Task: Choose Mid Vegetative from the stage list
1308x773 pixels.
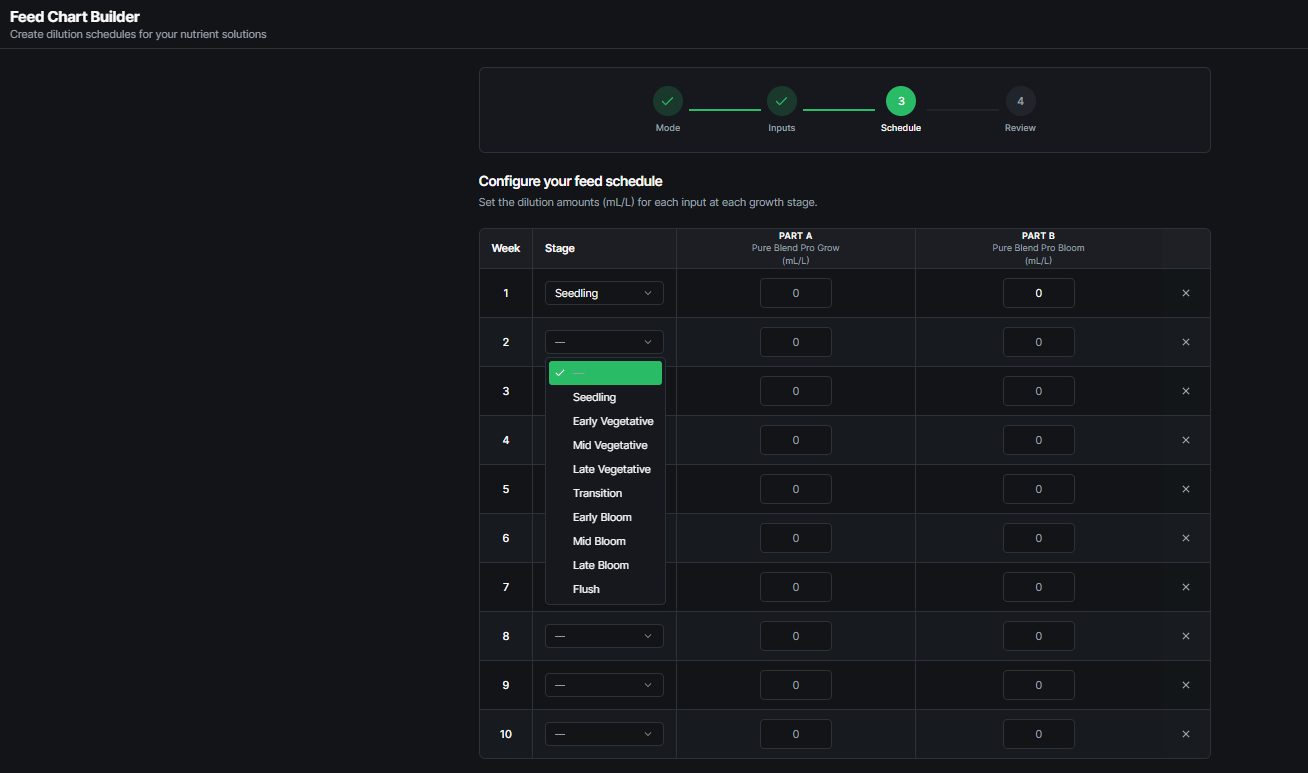Action: point(605,445)
